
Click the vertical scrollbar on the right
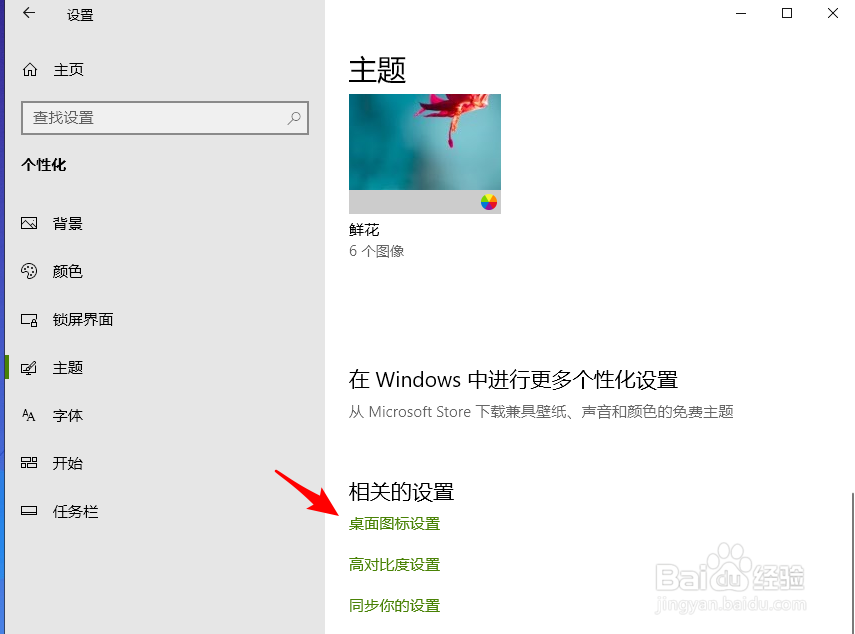point(852,563)
